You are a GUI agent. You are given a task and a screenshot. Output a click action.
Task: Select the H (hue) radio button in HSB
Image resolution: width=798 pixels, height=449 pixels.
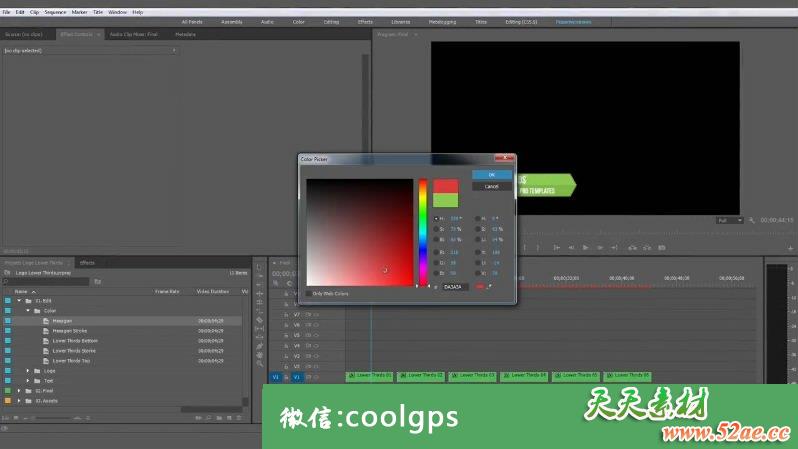[x=437, y=217]
